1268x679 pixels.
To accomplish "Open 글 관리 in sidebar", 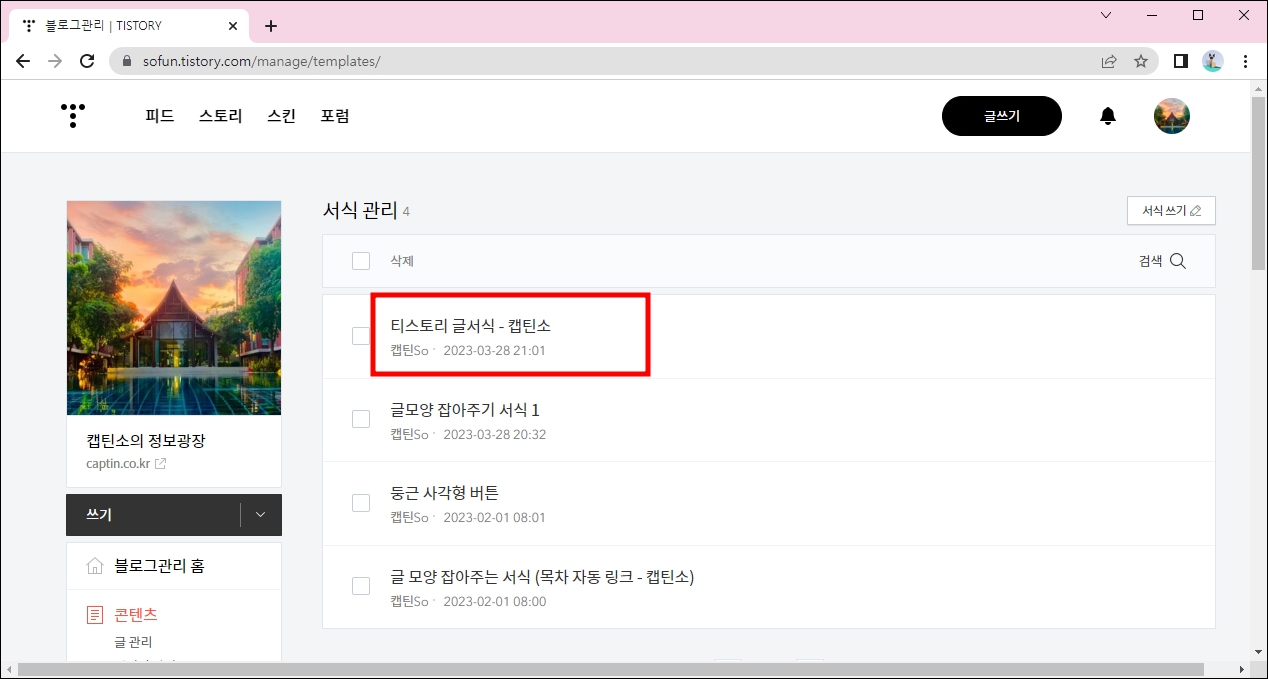I will [133, 642].
